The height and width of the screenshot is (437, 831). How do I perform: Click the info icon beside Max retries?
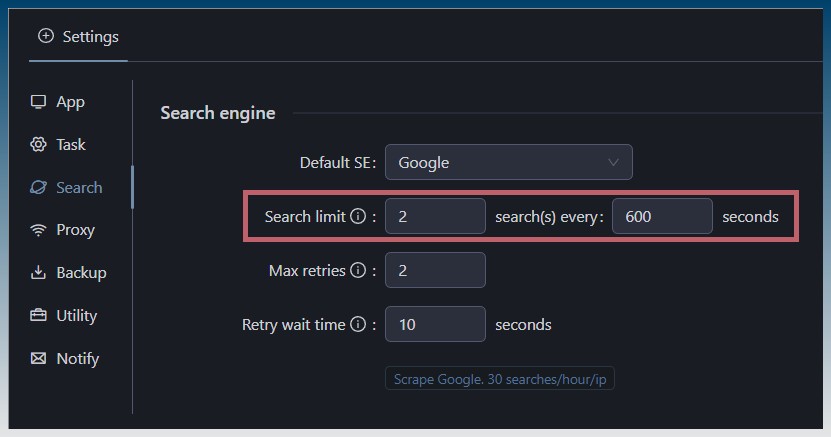pyautogui.click(x=358, y=271)
